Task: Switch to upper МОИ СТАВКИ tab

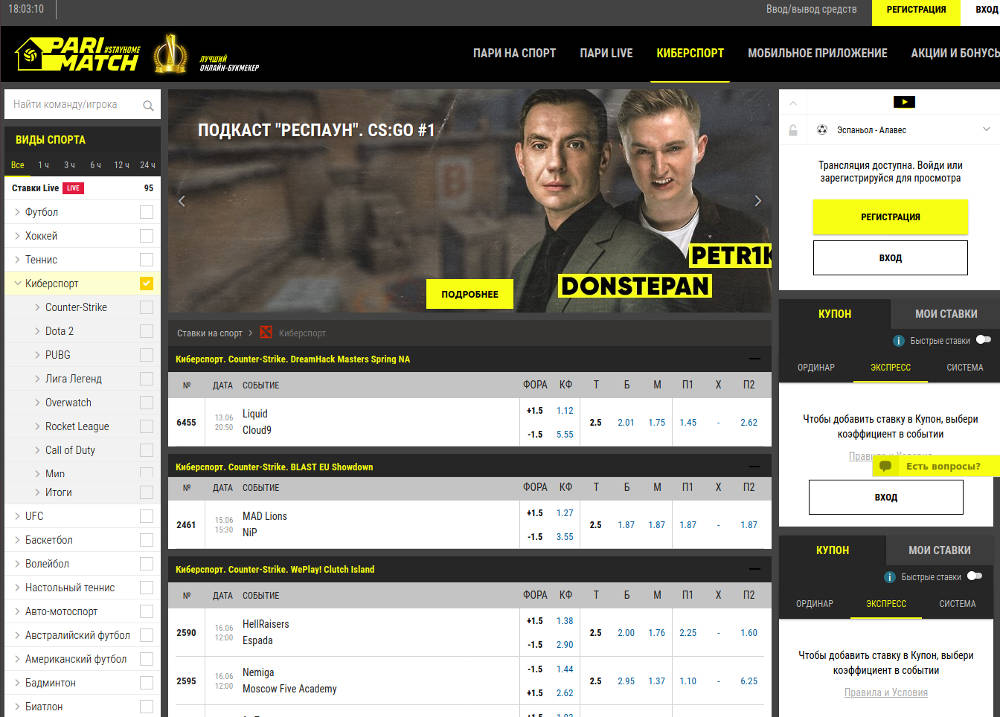Action: pos(946,314)
